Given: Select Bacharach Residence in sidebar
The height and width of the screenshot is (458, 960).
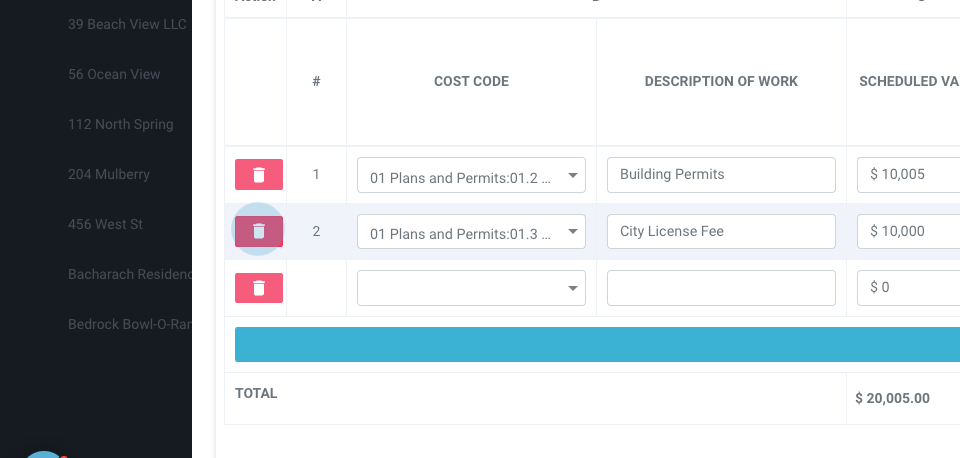Looking at the screenshot, I should [x=129, y=274].
